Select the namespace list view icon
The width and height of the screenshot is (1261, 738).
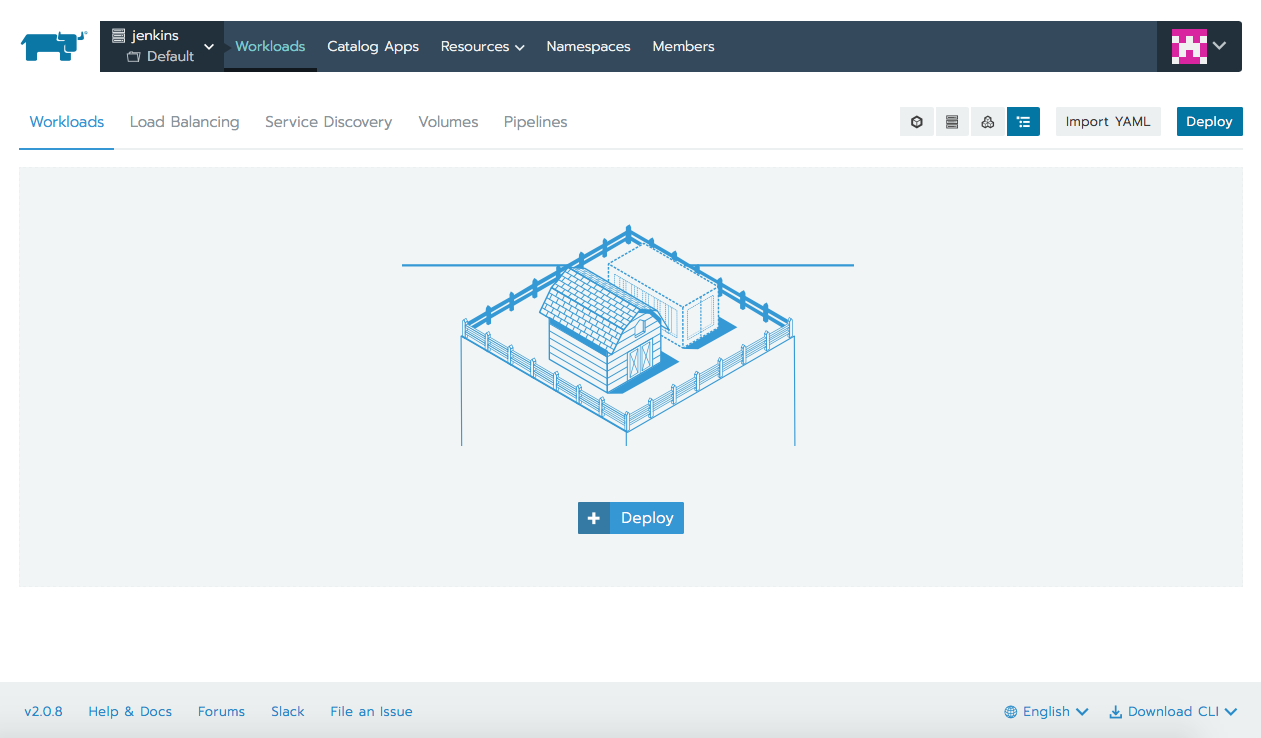(1023, 122)
